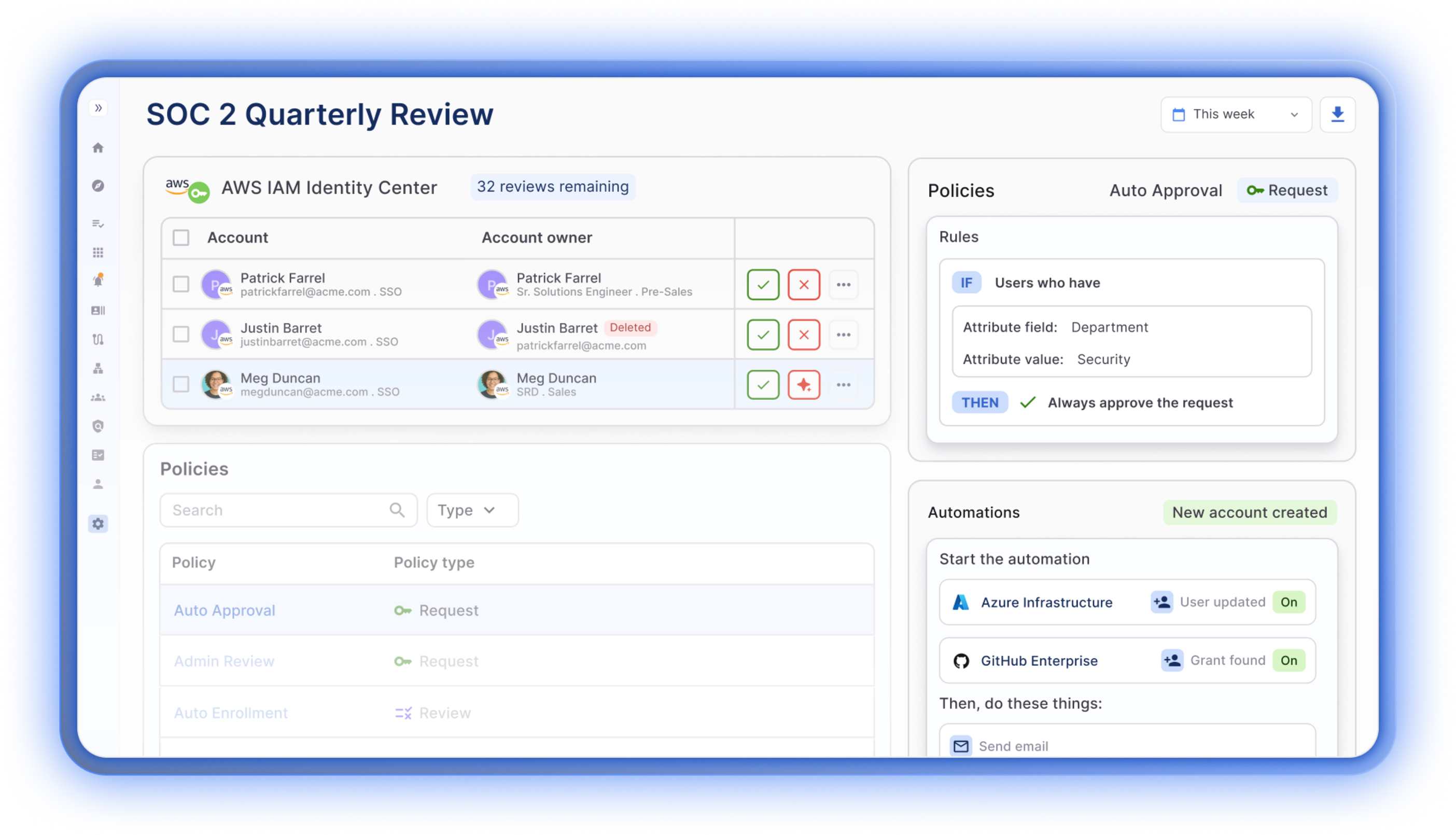Expand the sidebar with double chevron
Screen dimensions: 1456x835
coord(98,108)
